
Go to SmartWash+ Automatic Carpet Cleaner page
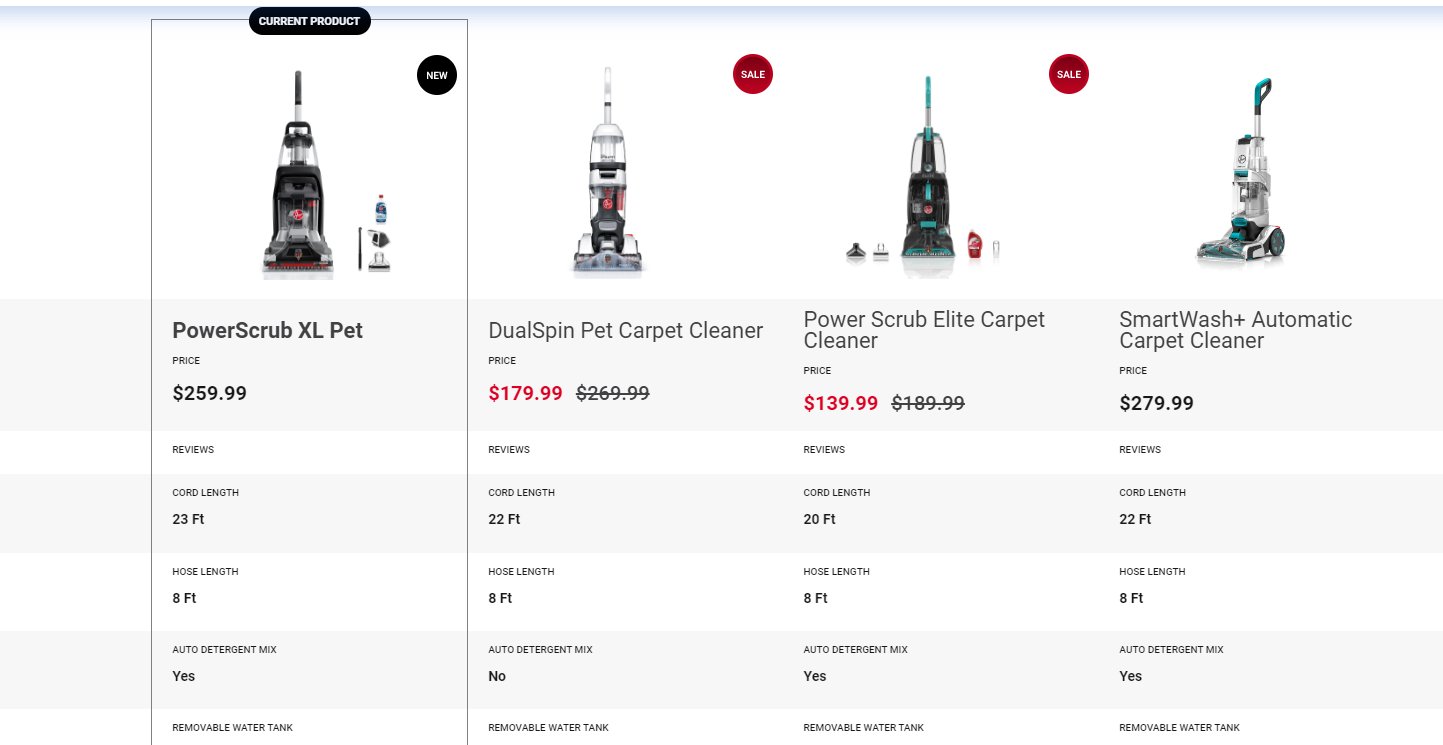pos(1235,330)
